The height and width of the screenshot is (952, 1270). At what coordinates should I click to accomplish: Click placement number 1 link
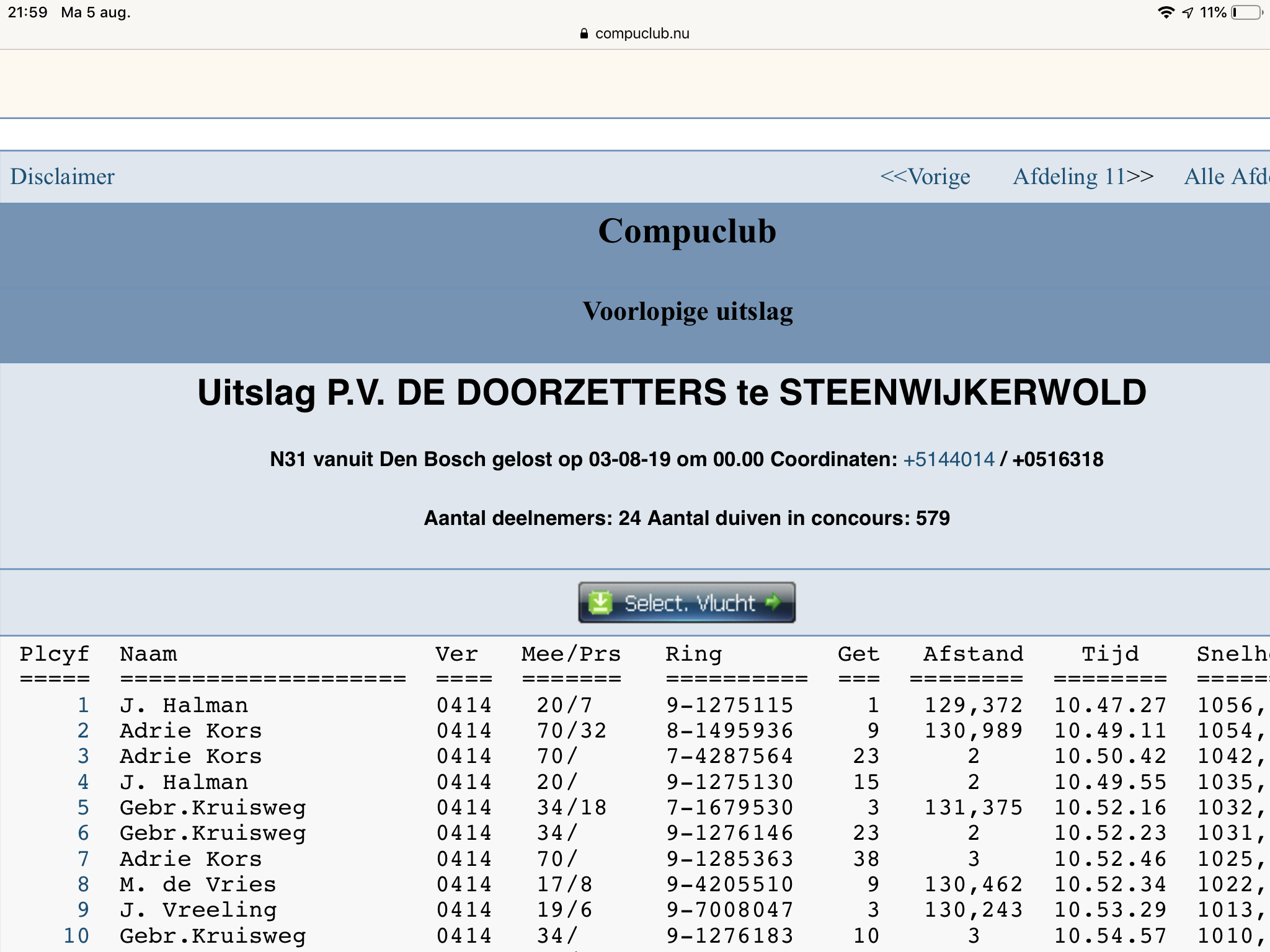(83, 705)
